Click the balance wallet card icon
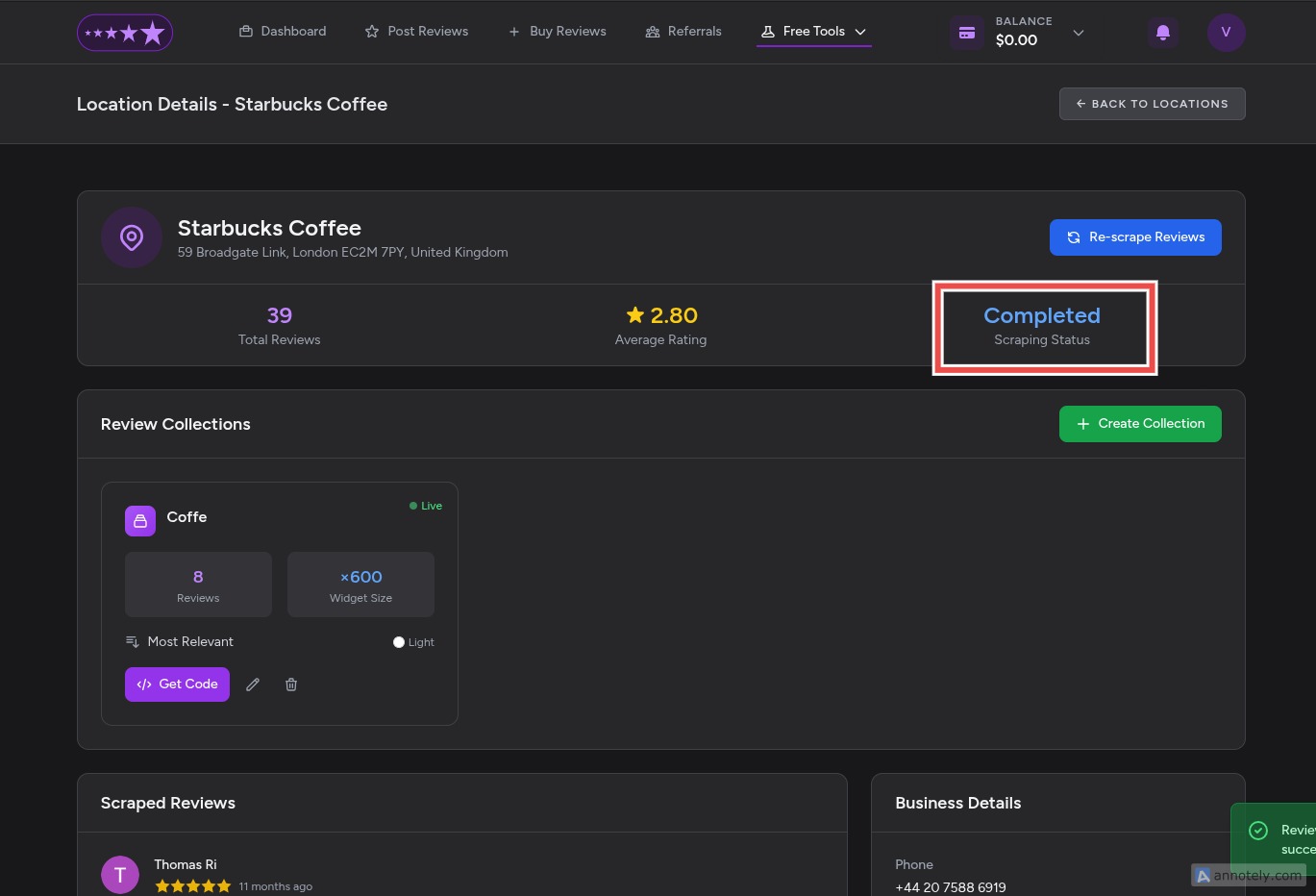1316x896 pixels. (967, 33)
